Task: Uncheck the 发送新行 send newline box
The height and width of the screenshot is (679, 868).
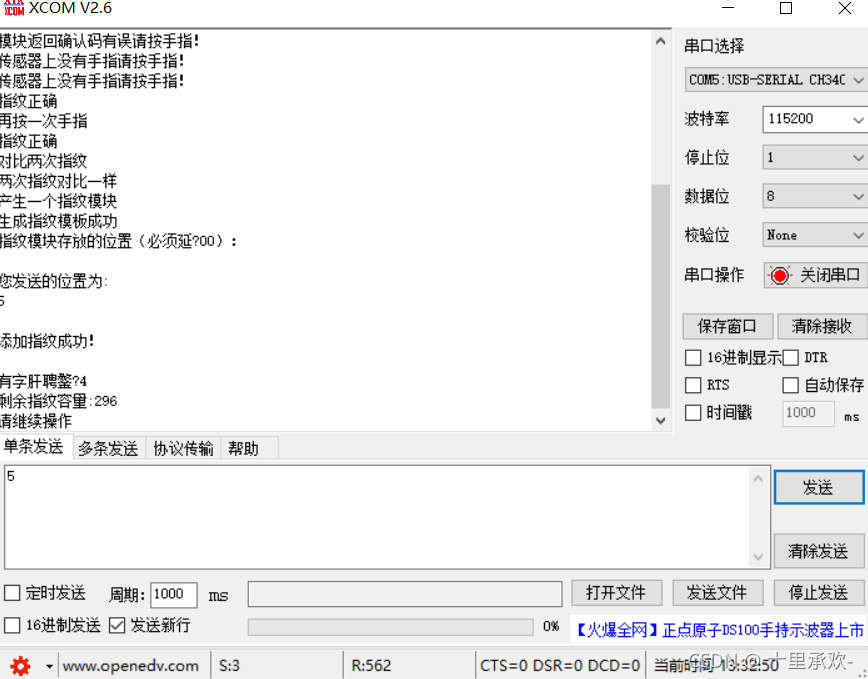Action: click(x=117, y=625)
